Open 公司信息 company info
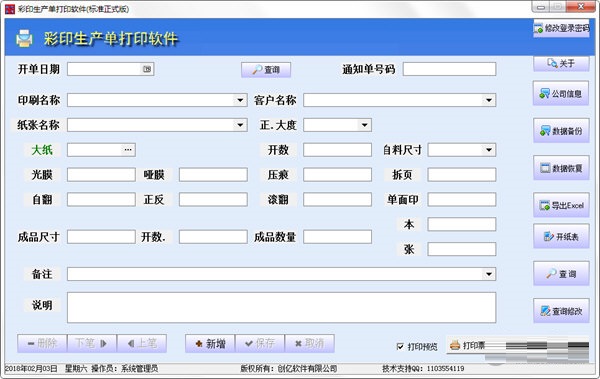The image size is (600, 379). pos(561,93)
